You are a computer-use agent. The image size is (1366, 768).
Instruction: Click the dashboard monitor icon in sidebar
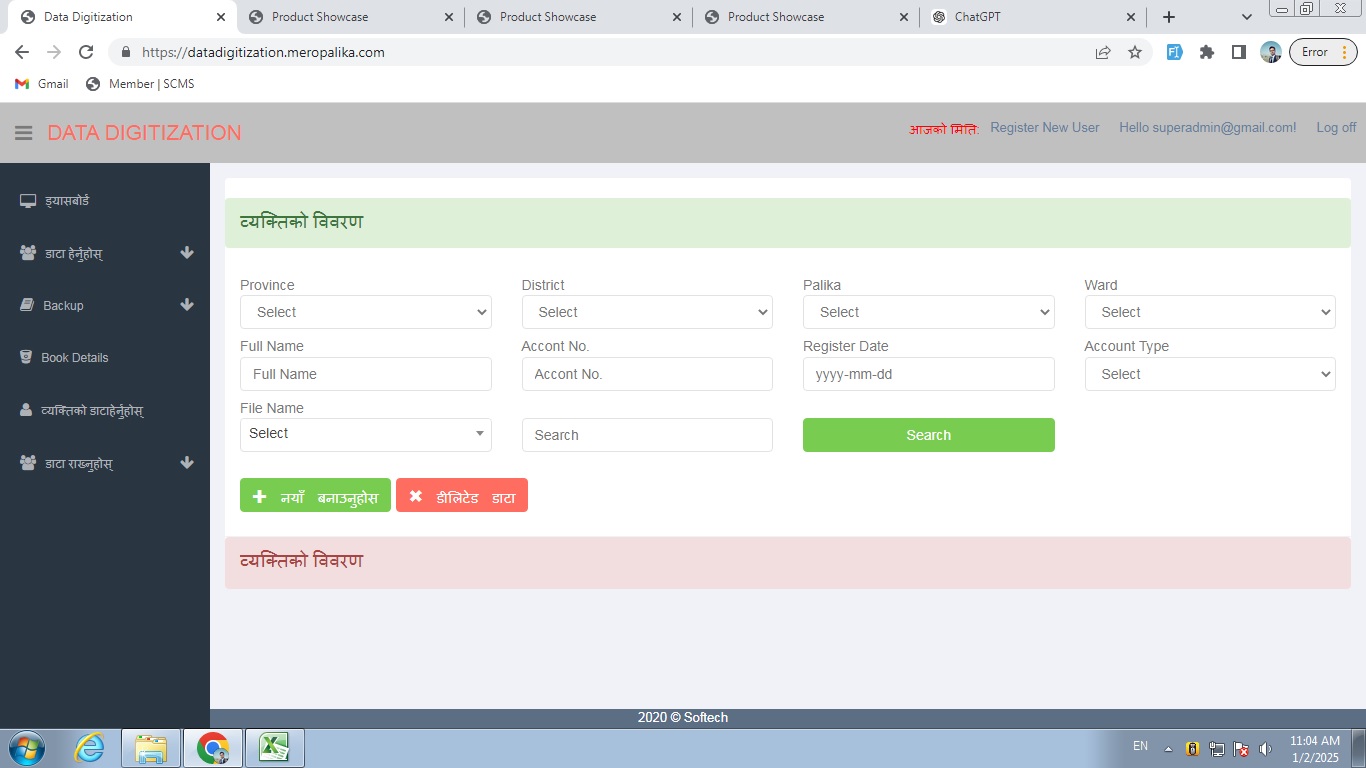(x=28, y=201)
